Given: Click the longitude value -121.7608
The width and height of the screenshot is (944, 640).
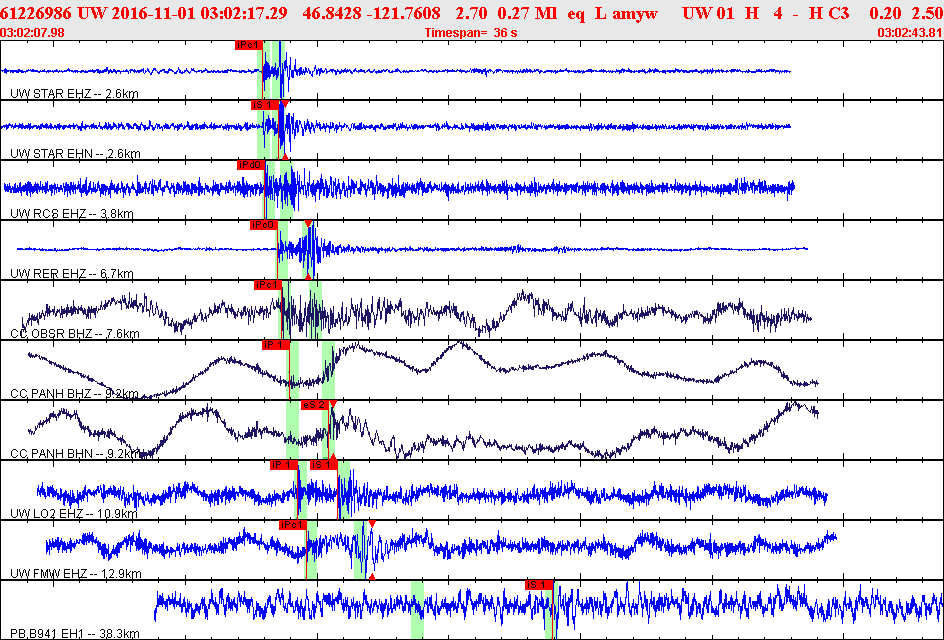Looking at the screenshot, I should tap(402, 13).
